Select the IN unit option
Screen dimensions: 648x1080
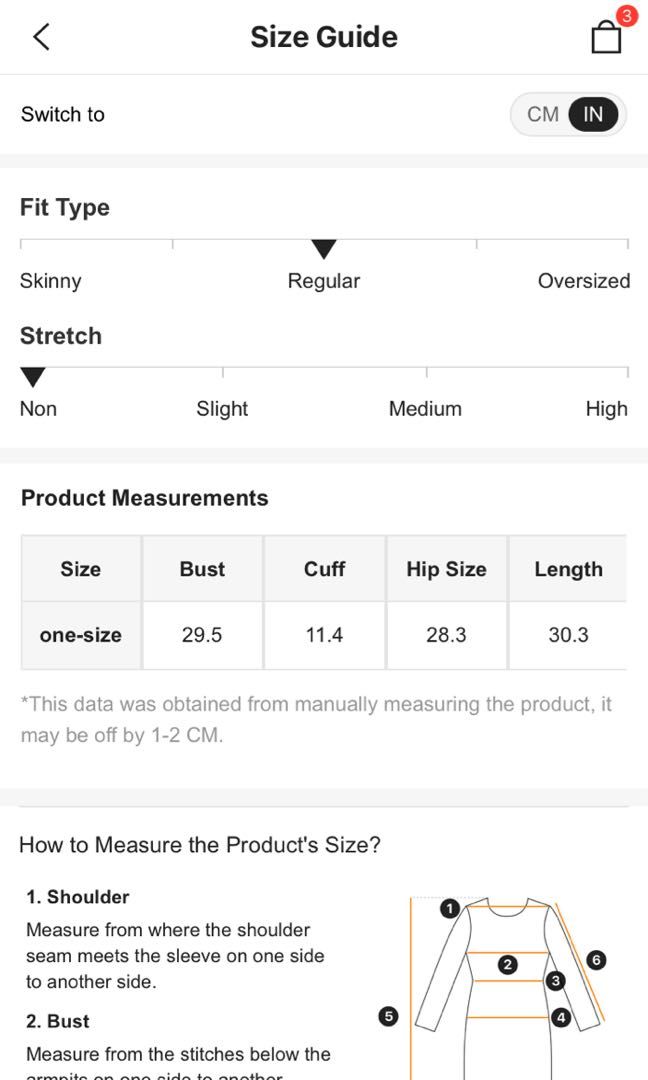(593, 114)
